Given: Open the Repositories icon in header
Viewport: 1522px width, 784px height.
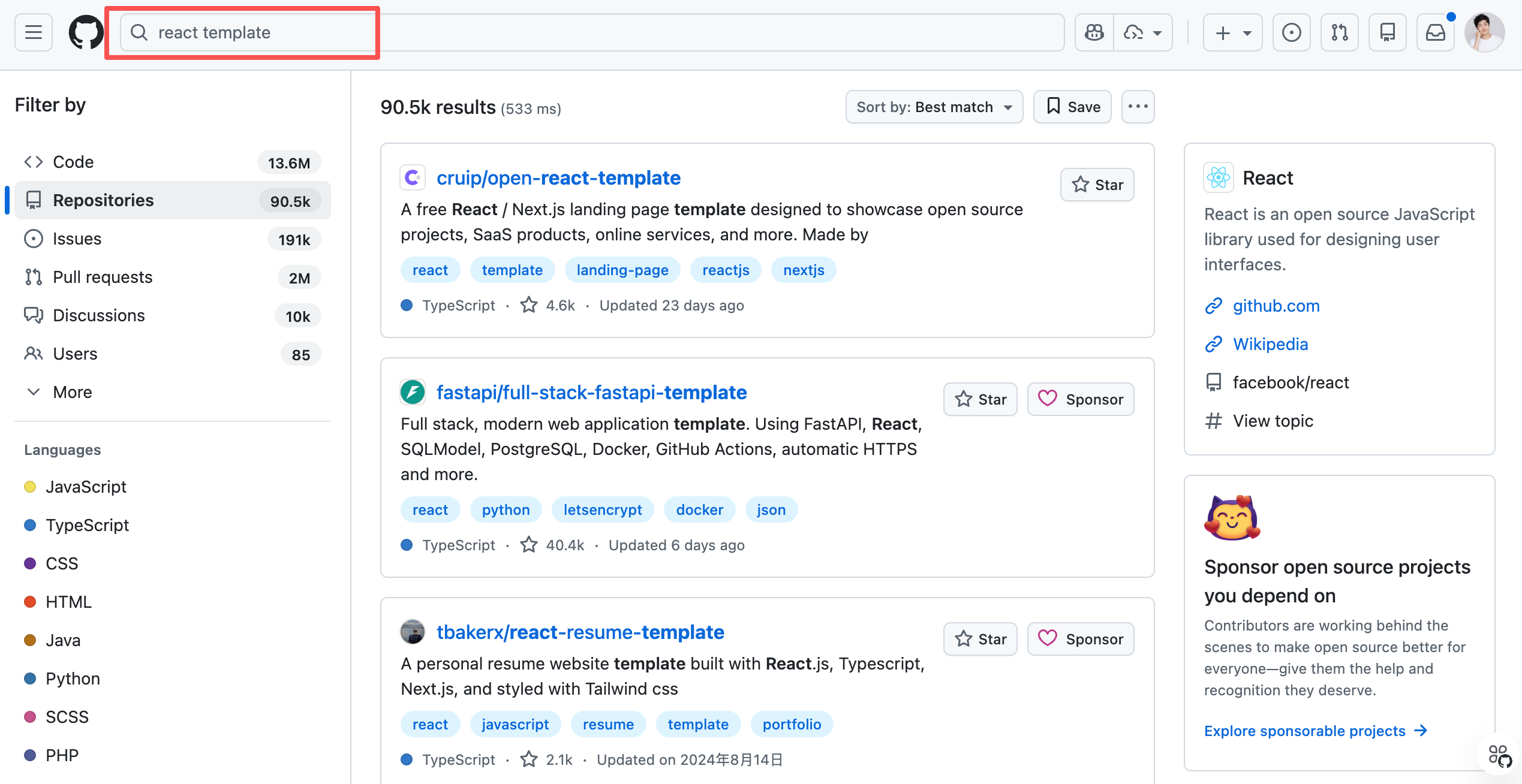Looking at the screenshot, I should pyautogui.click(x=1387, y=32).
